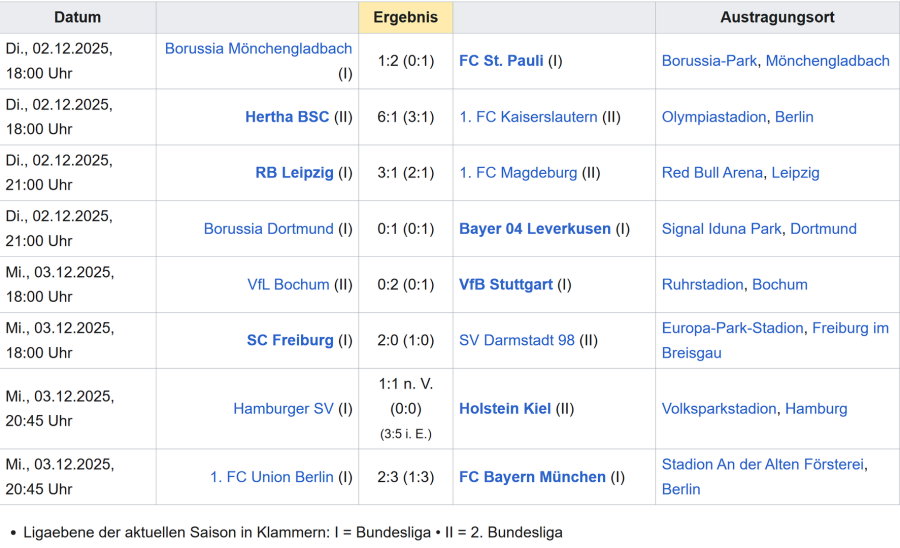Open the FC Bayern München link
Screen dimensions: 900x548
point(532,477)
